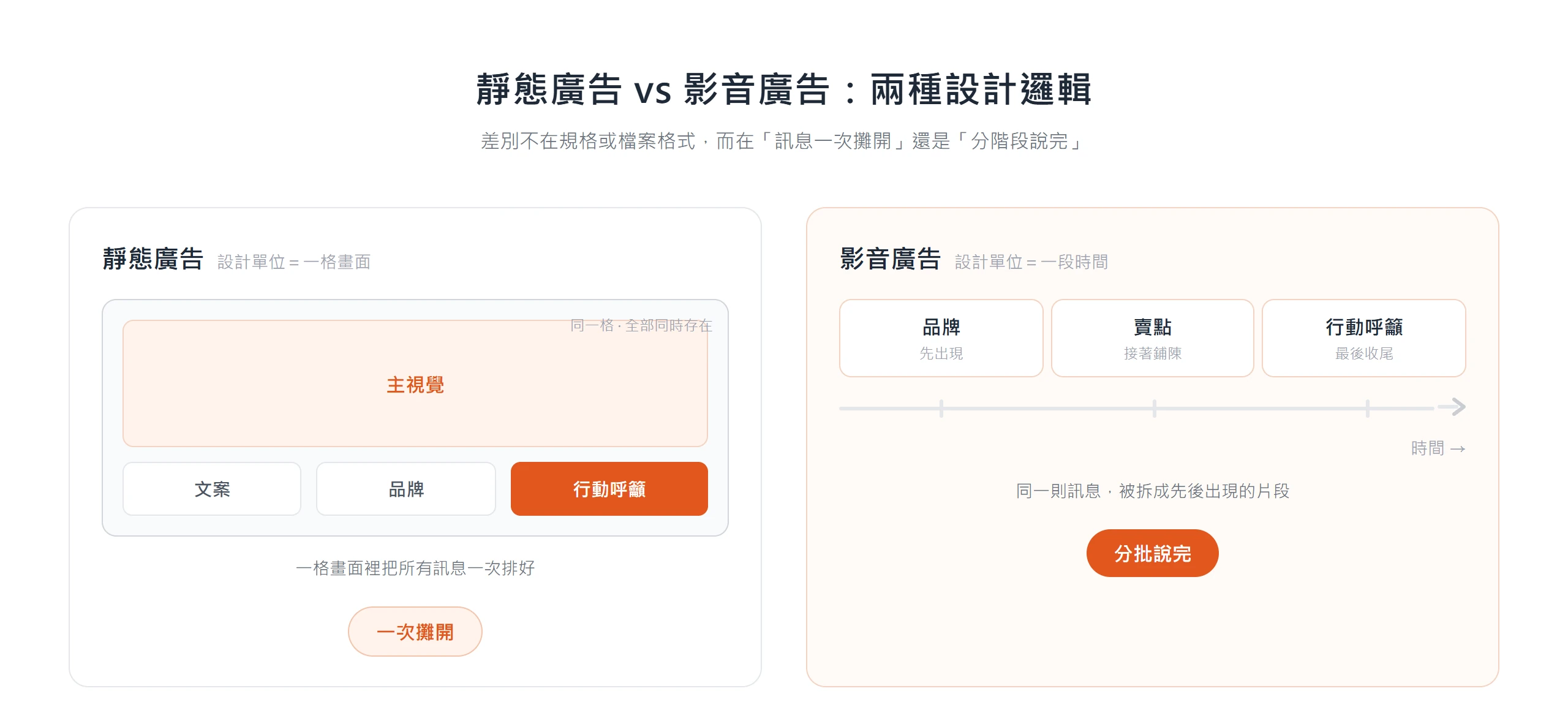Click the 靜態廣告 panel heading
This screenshot has width=1568, height=702.
tap(153, 259)
